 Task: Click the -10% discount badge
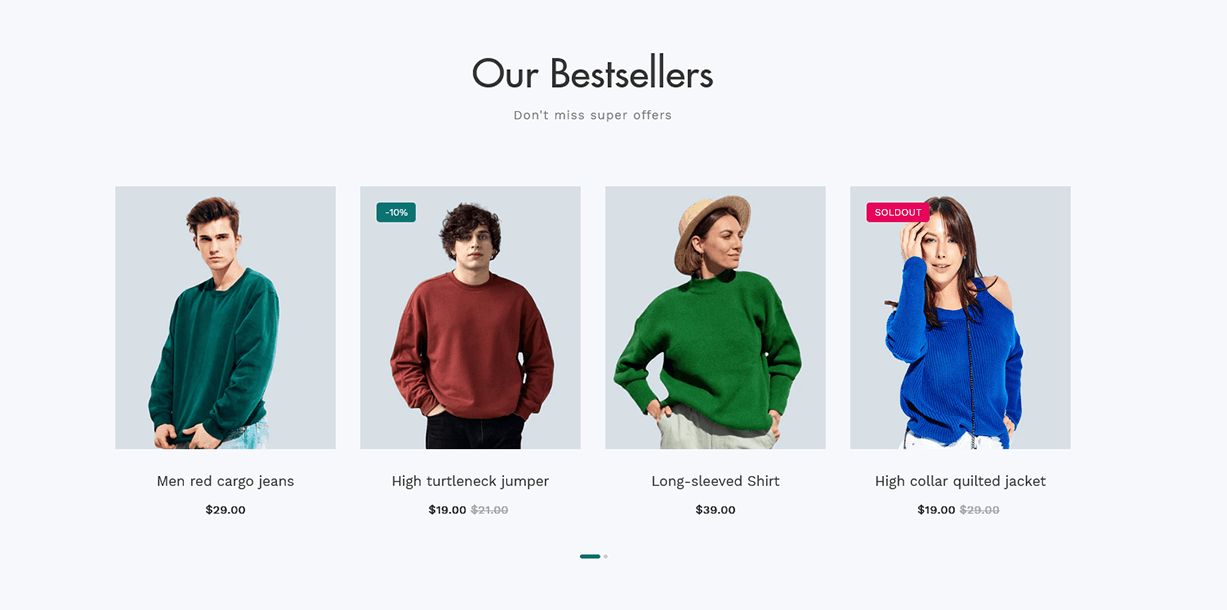click(396, 212)
